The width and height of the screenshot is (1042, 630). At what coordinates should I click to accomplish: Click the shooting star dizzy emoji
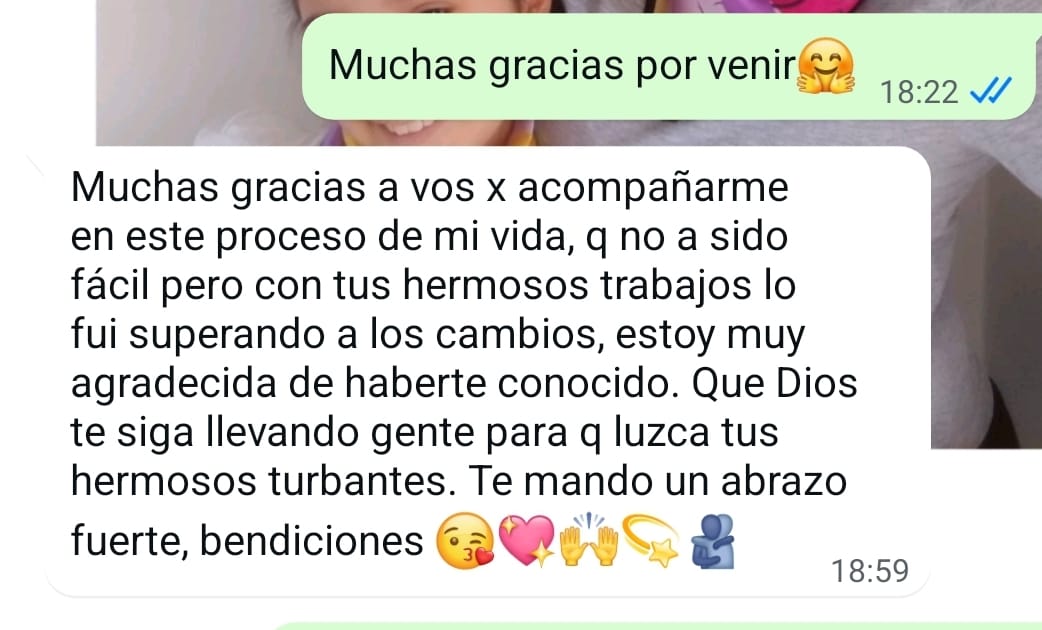[652, 540]
